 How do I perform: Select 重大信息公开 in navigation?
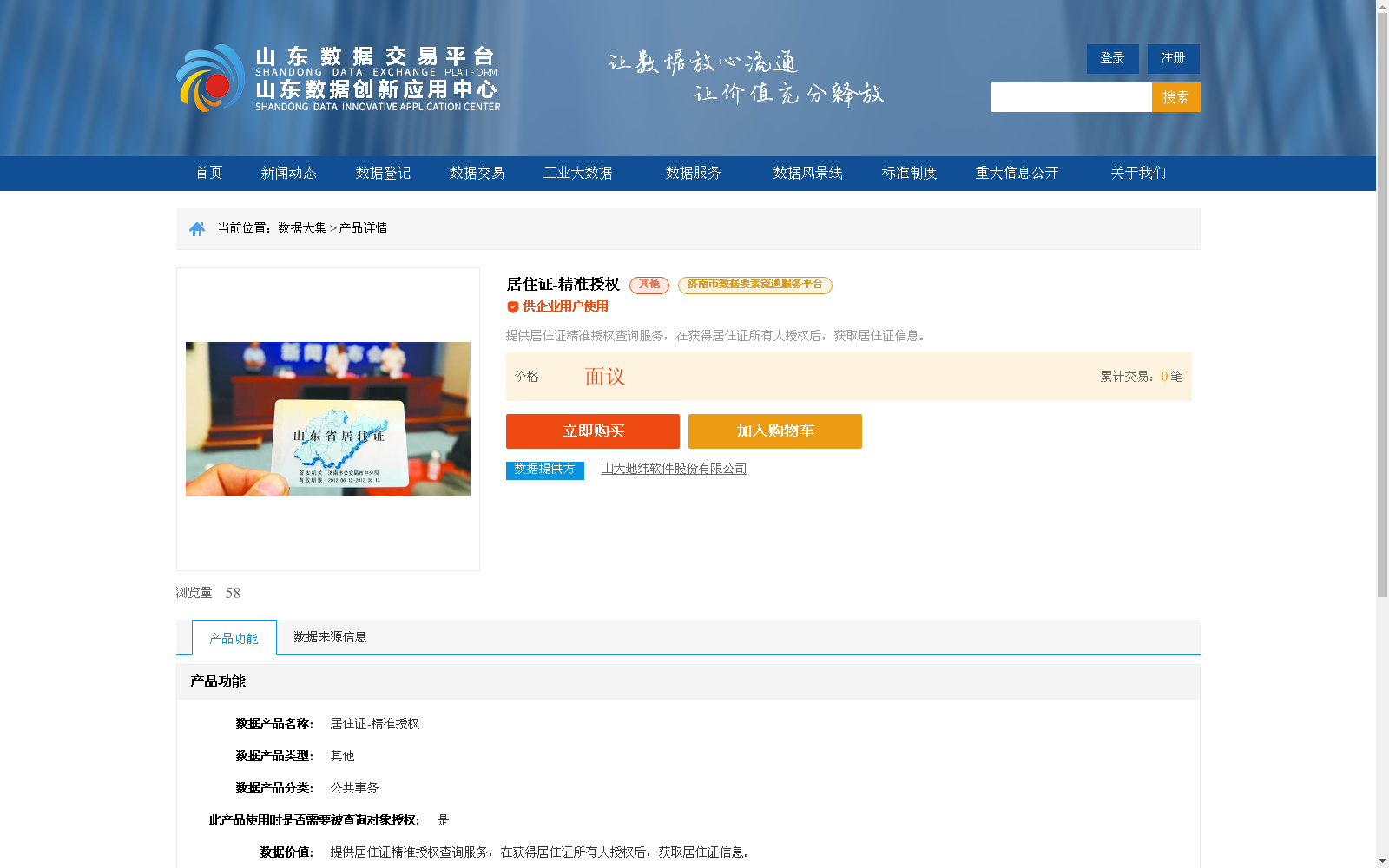click(x=1017, y=173)
